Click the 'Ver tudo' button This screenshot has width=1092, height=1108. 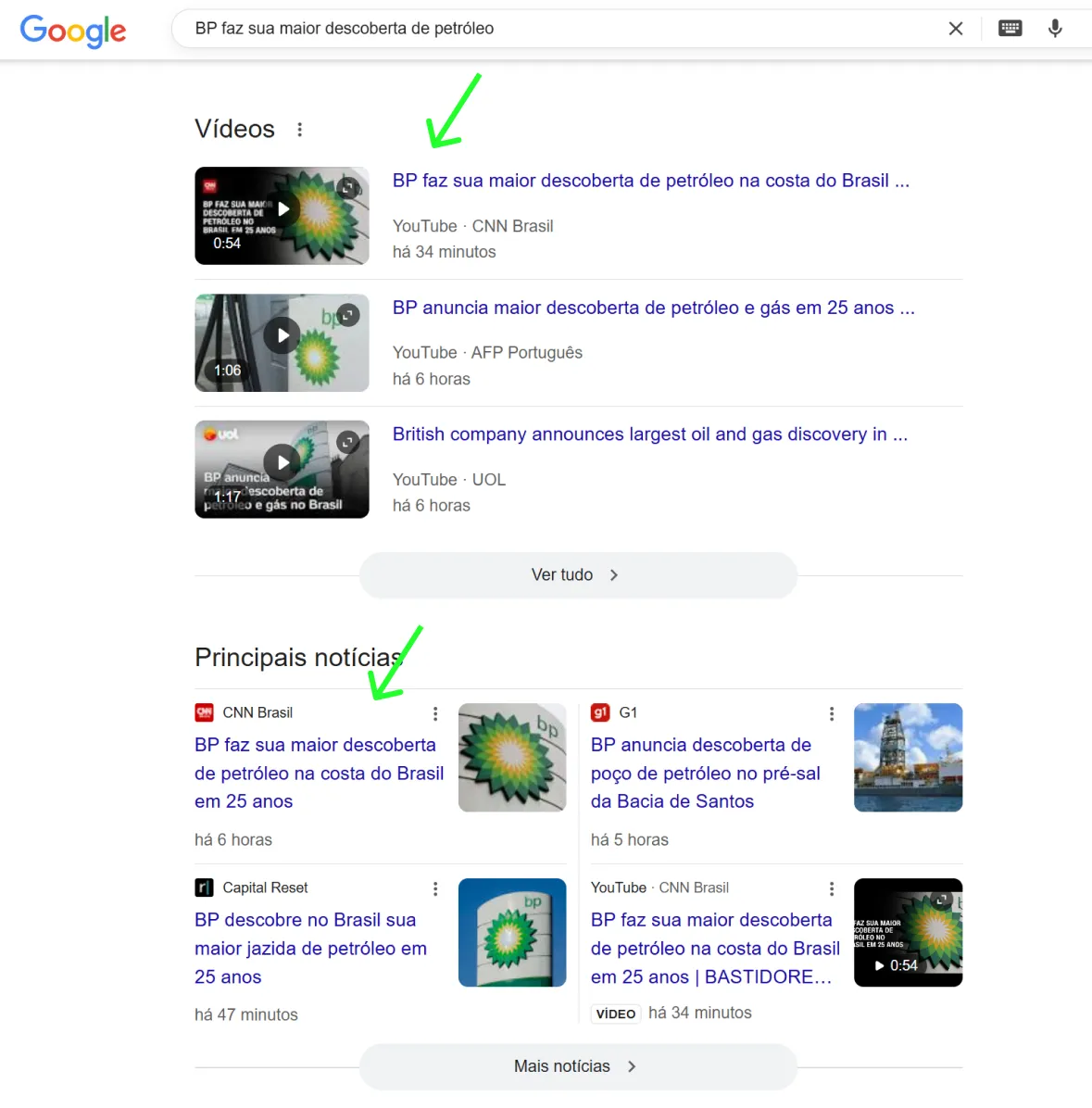point(578,575)
